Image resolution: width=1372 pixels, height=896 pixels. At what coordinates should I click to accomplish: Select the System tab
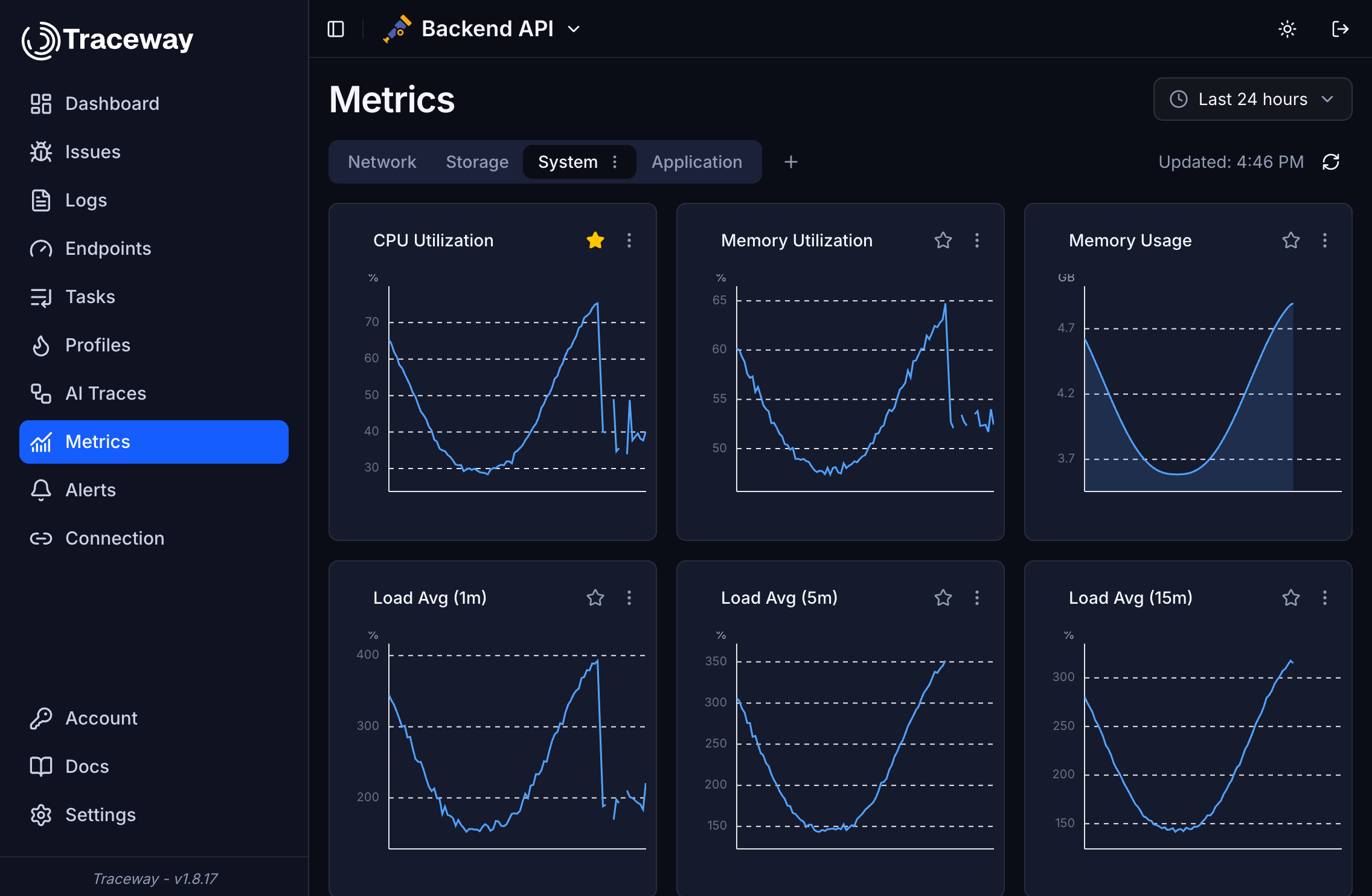pos(568,162)
